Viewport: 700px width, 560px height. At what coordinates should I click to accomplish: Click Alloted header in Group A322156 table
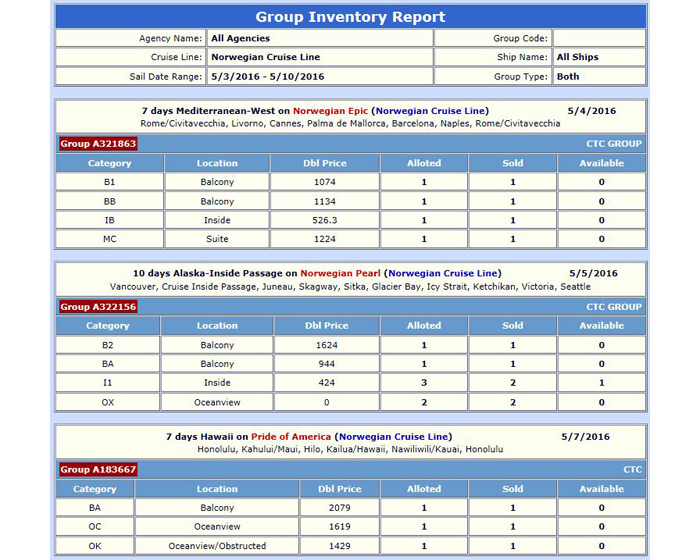[x=424, y=326]
